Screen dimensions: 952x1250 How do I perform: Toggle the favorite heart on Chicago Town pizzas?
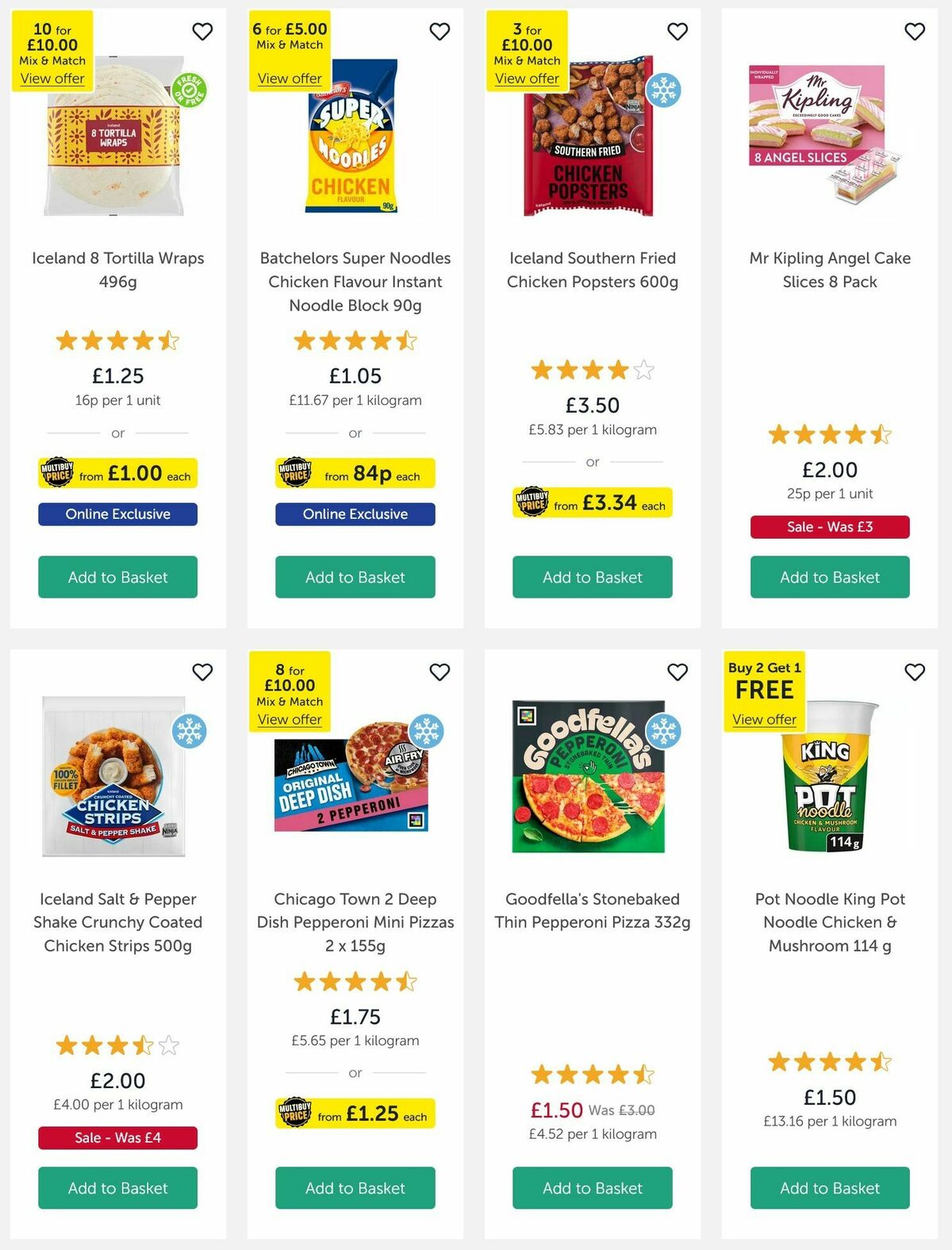coord(440,671)
